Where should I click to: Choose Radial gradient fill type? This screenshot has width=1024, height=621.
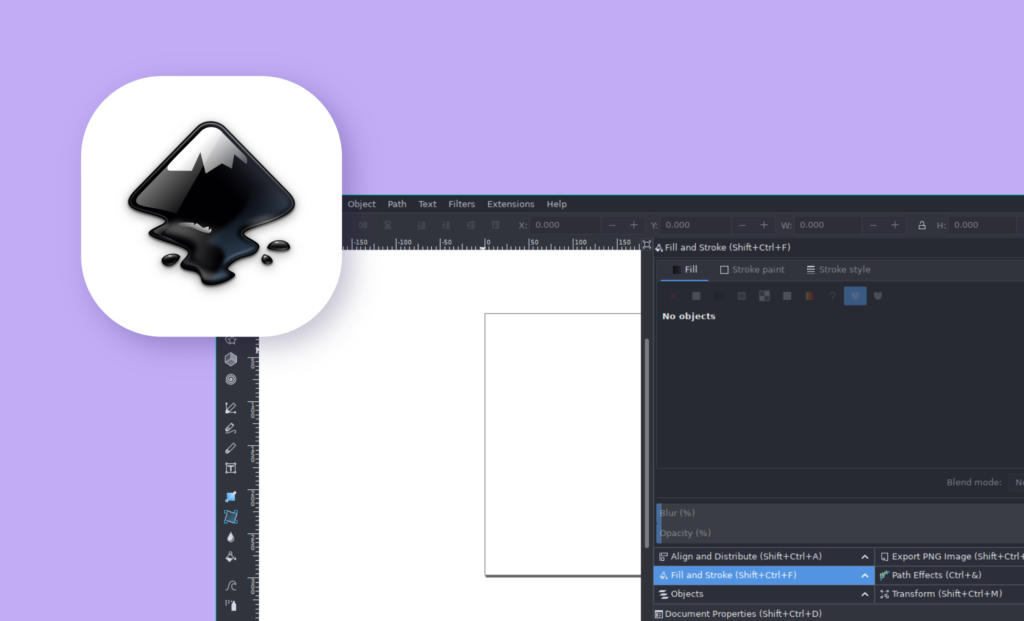coord(741,296)
